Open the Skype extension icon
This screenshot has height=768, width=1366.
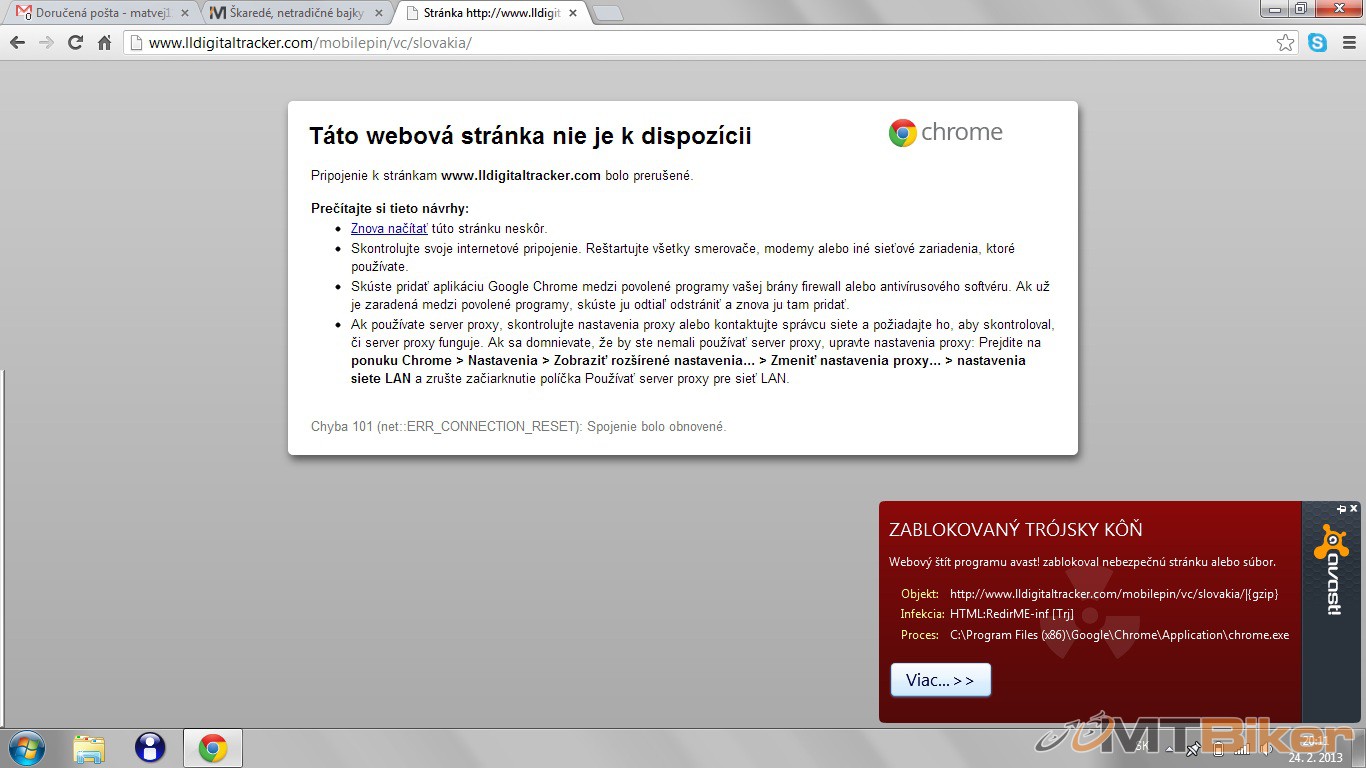(x=1317, y=43)
